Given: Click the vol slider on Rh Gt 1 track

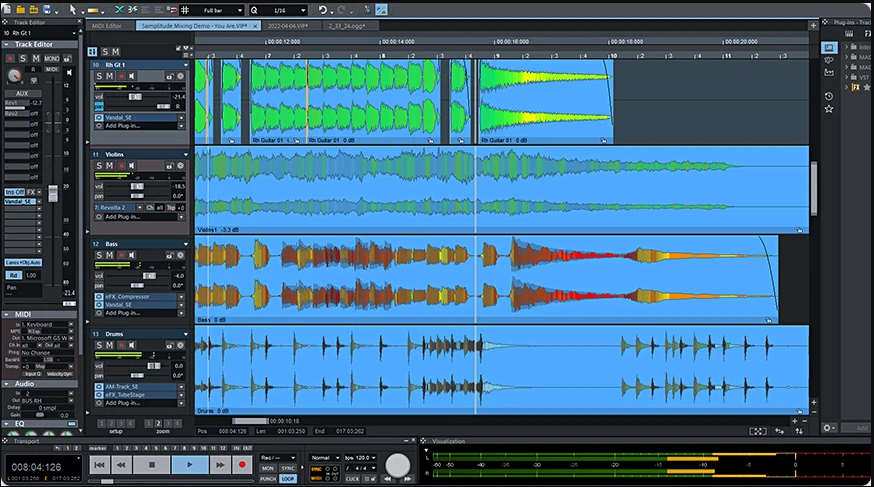Looking at the screenshot, I should 135,97.
